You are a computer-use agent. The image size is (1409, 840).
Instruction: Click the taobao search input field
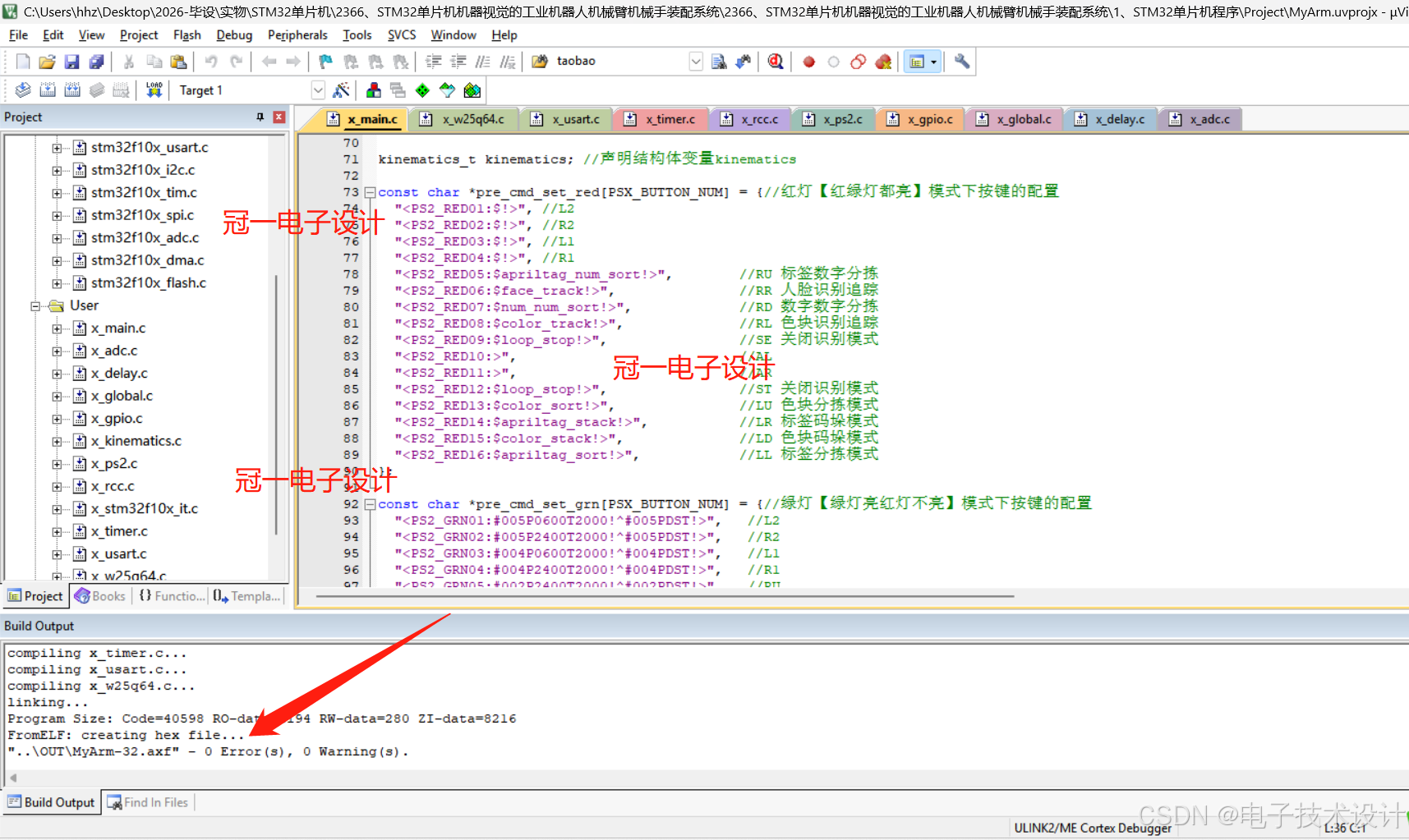(x=620, y=62)
